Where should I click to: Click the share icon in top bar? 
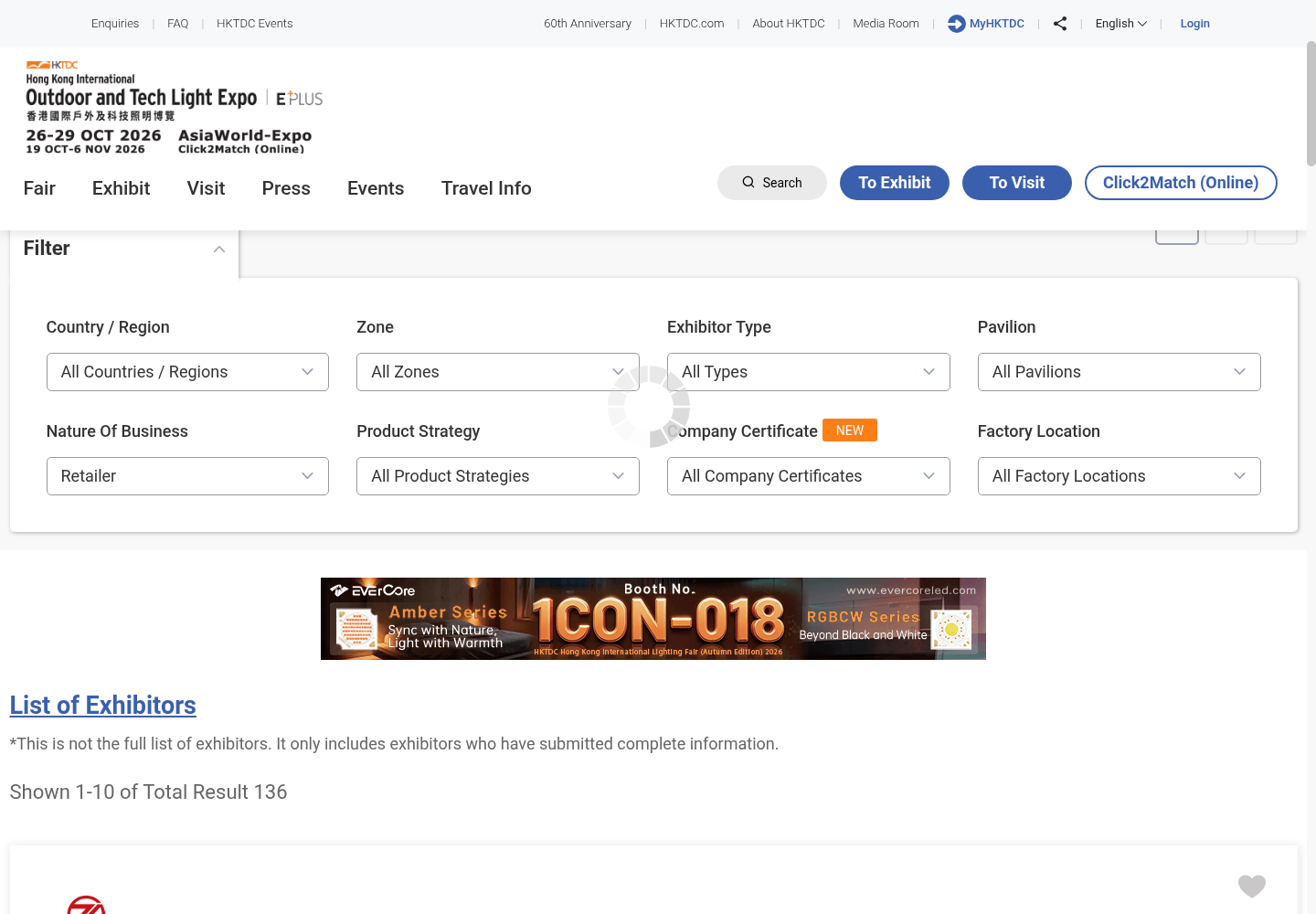1060,24
